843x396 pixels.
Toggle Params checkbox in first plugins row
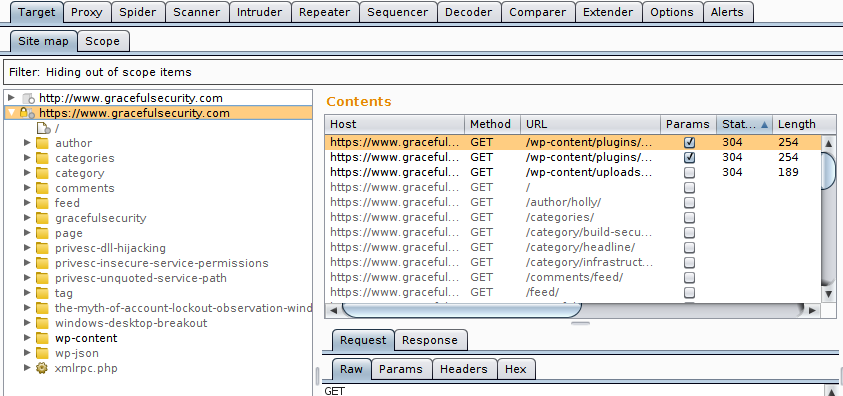[689, 142]
